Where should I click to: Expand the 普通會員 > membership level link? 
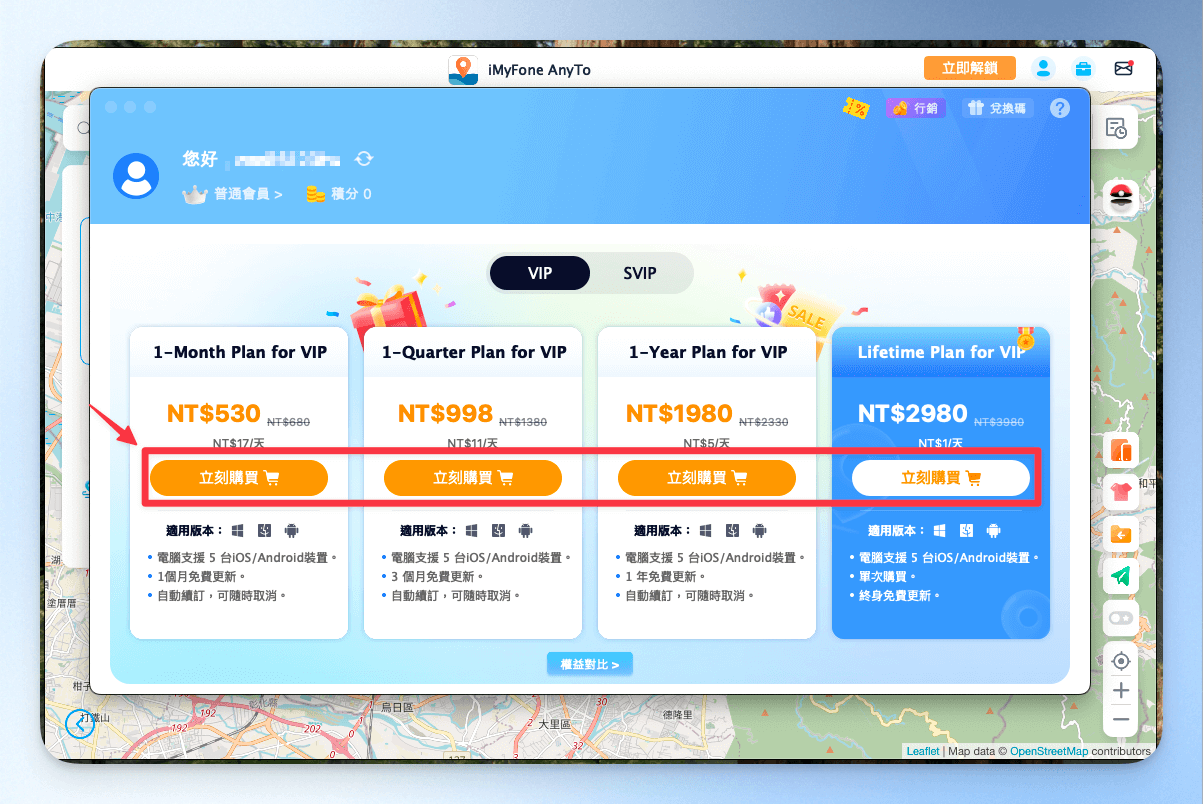coord(232,194)
